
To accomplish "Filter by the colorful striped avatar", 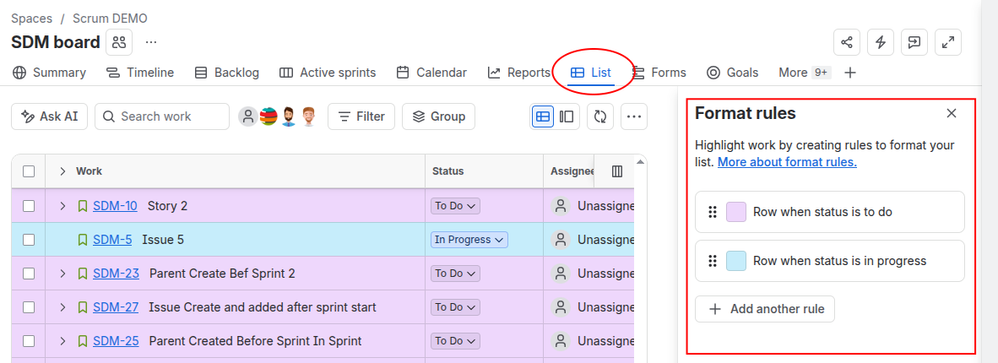I will click(268, 117).
